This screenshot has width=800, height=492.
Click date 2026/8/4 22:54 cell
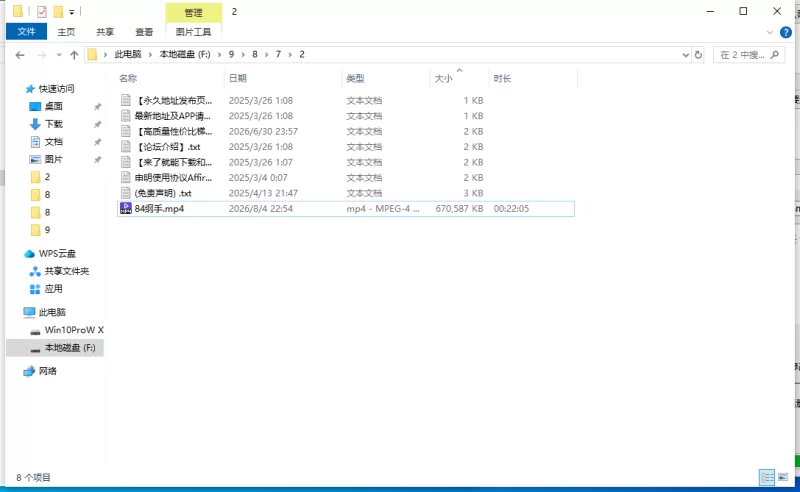tap(261, 208)
